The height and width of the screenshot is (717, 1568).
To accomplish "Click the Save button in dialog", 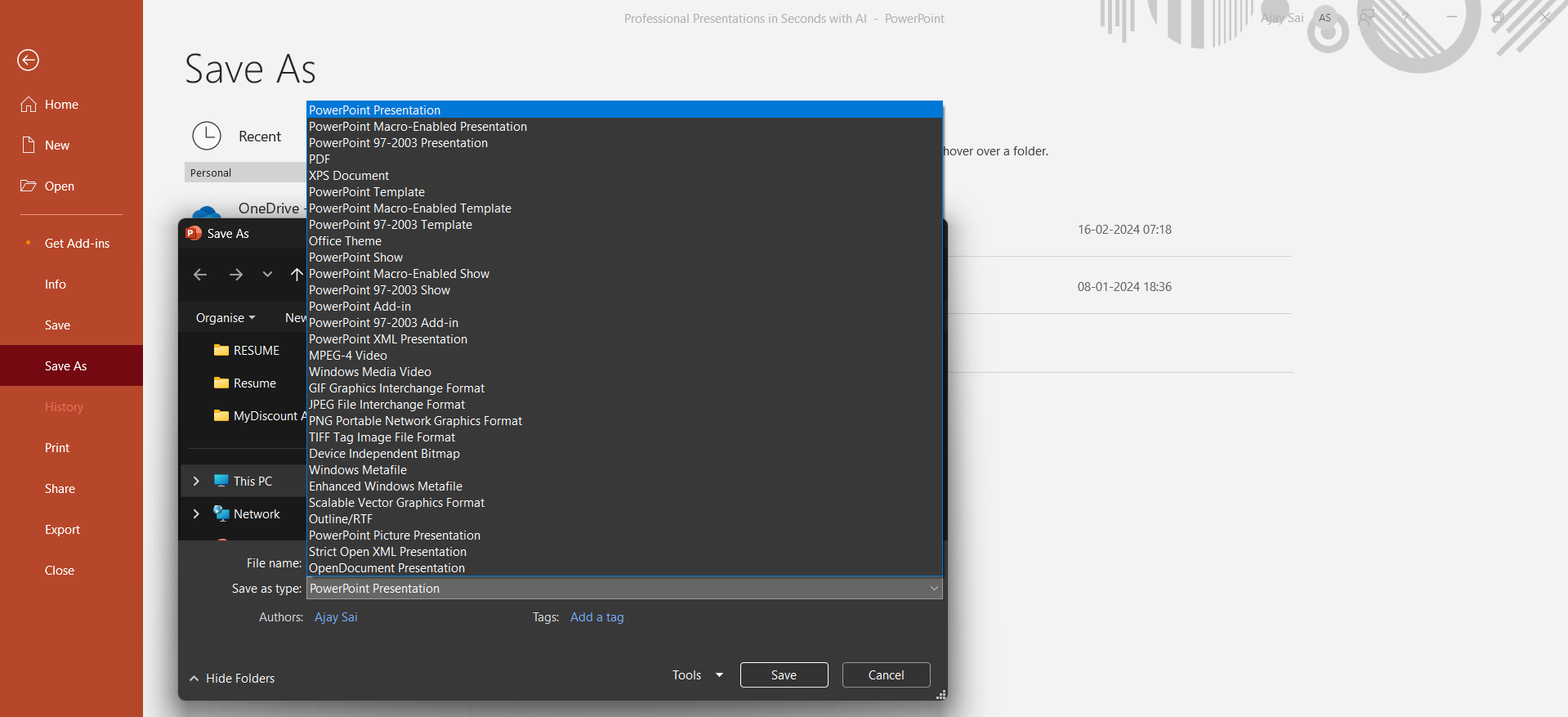I will tap(784, 675).
